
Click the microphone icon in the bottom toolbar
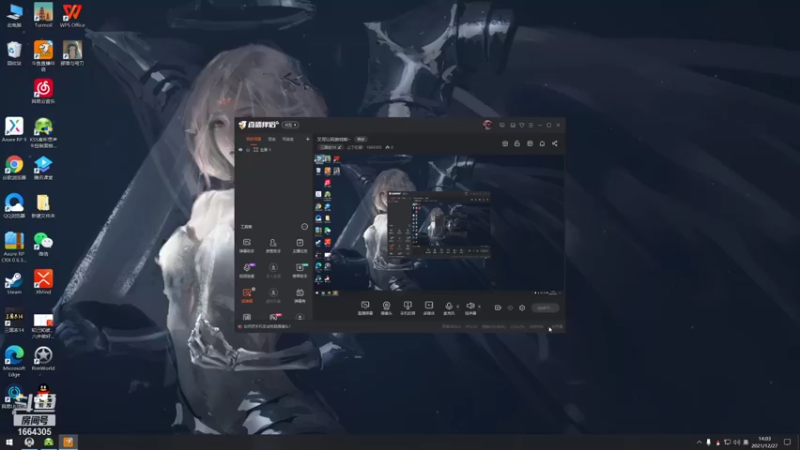click(x=448, y=308)
